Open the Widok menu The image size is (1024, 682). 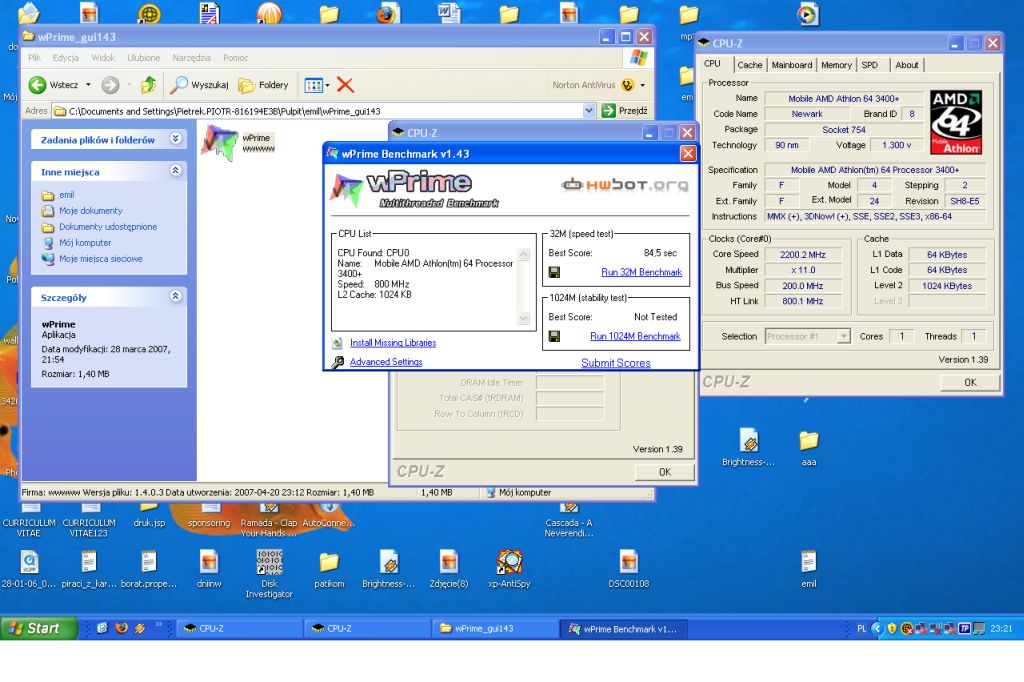[103, 58]
